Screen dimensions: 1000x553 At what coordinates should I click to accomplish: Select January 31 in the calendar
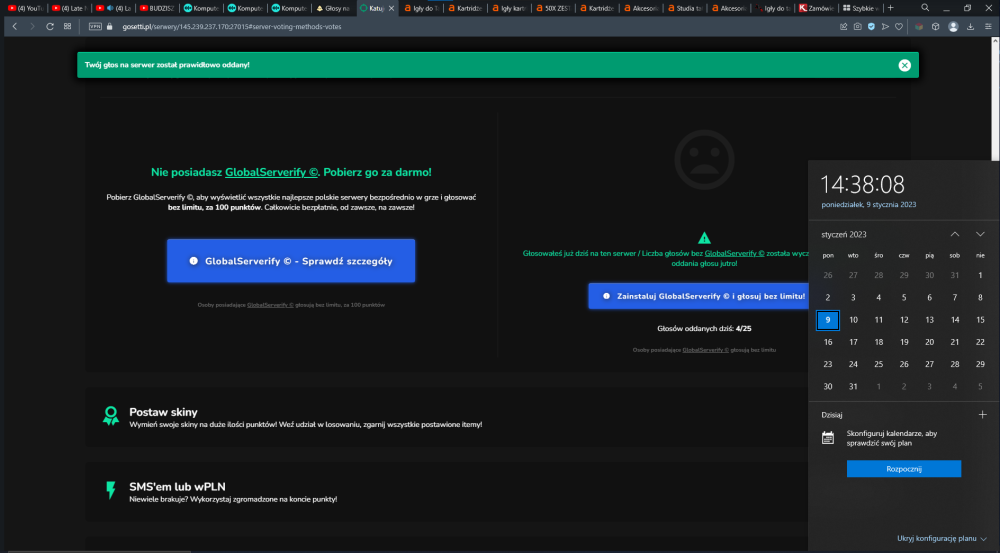[853, 387]
